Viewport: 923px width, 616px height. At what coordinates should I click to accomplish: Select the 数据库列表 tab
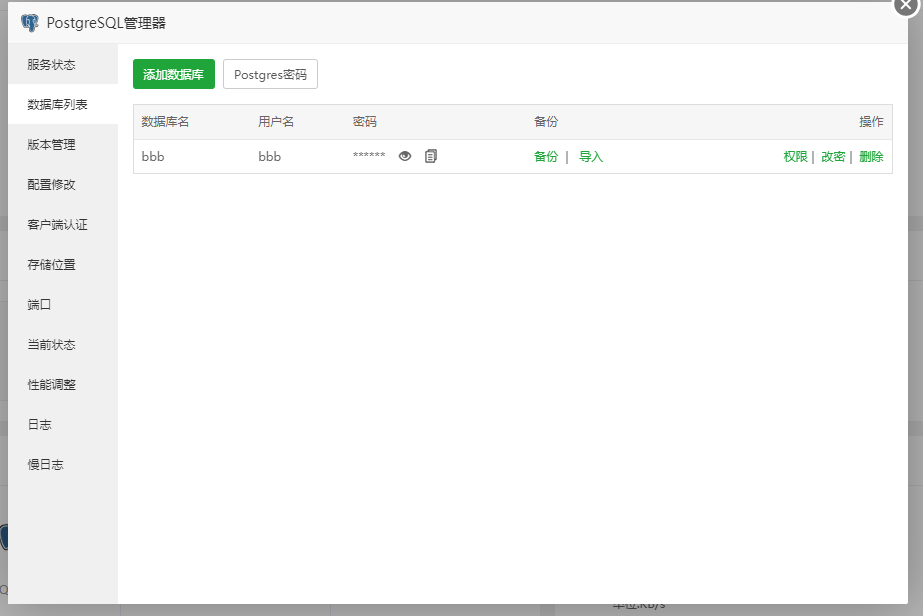pyautogui.click(x=63, y=104)
